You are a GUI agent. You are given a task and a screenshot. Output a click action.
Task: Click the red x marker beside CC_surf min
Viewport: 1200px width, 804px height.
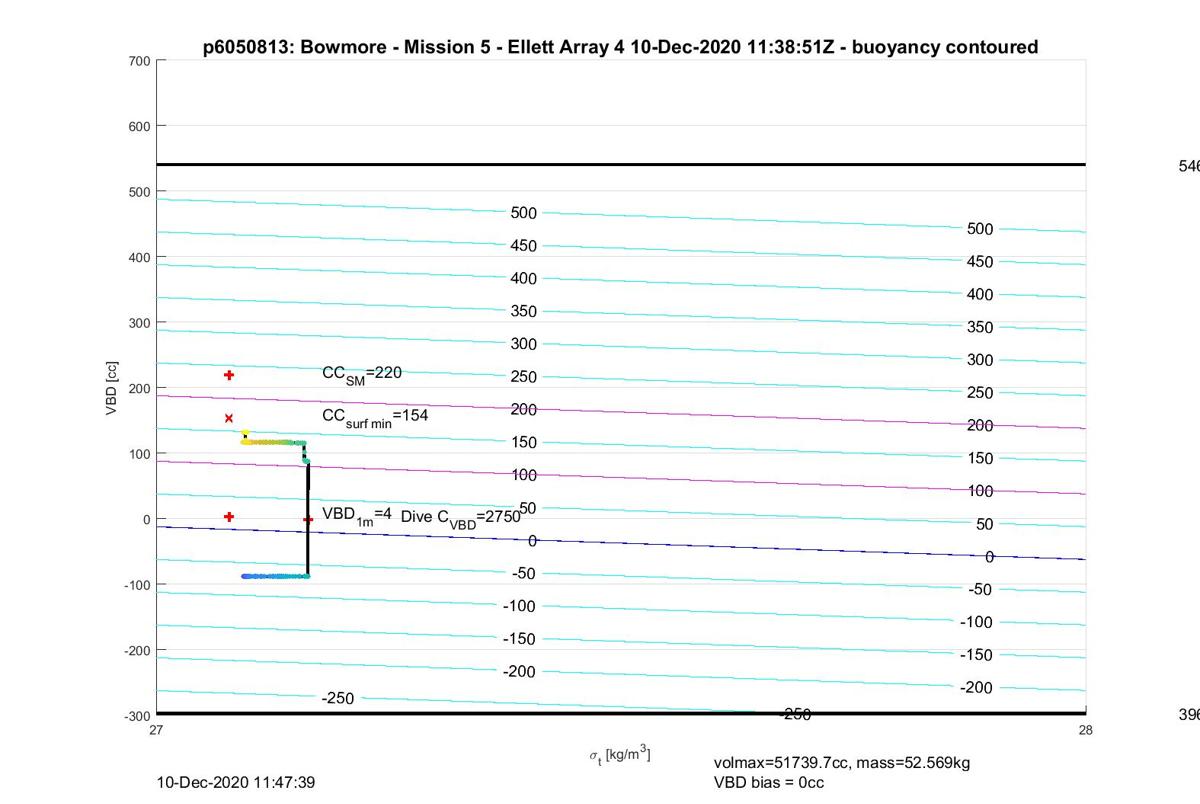(x=229, y=418)
